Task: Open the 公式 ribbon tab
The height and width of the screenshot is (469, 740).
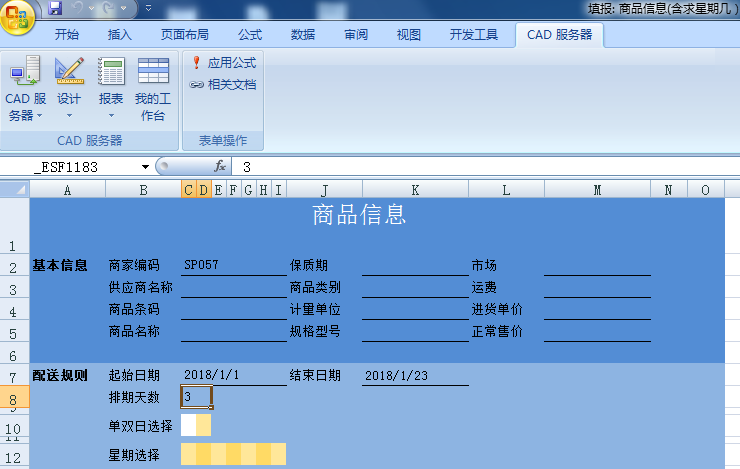Action: pos(250,34)
